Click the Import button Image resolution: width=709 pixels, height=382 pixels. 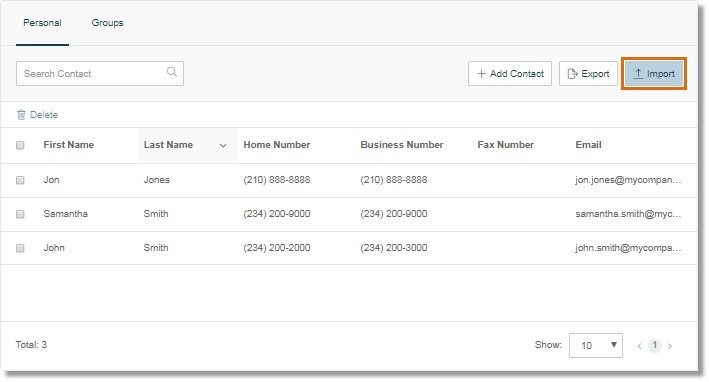coord(654,74)
